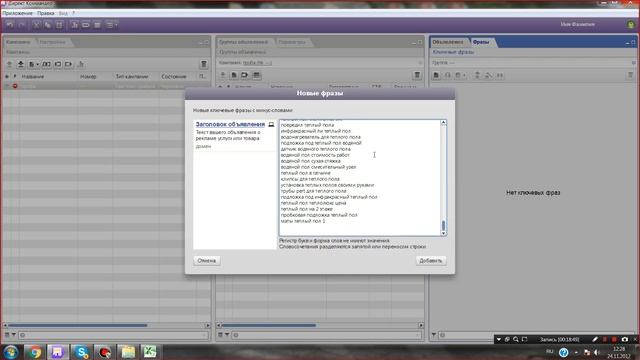This screenshot has height=360, width=640.
Task: Open the Excel icon in taskbar
Action: click(x=150, y=352)
